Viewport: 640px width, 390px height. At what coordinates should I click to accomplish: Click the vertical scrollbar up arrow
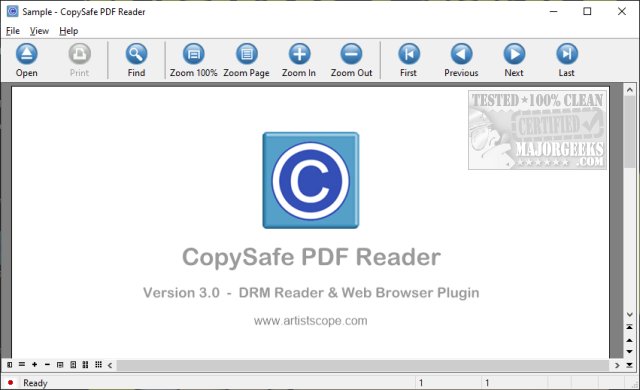[629, 89]
